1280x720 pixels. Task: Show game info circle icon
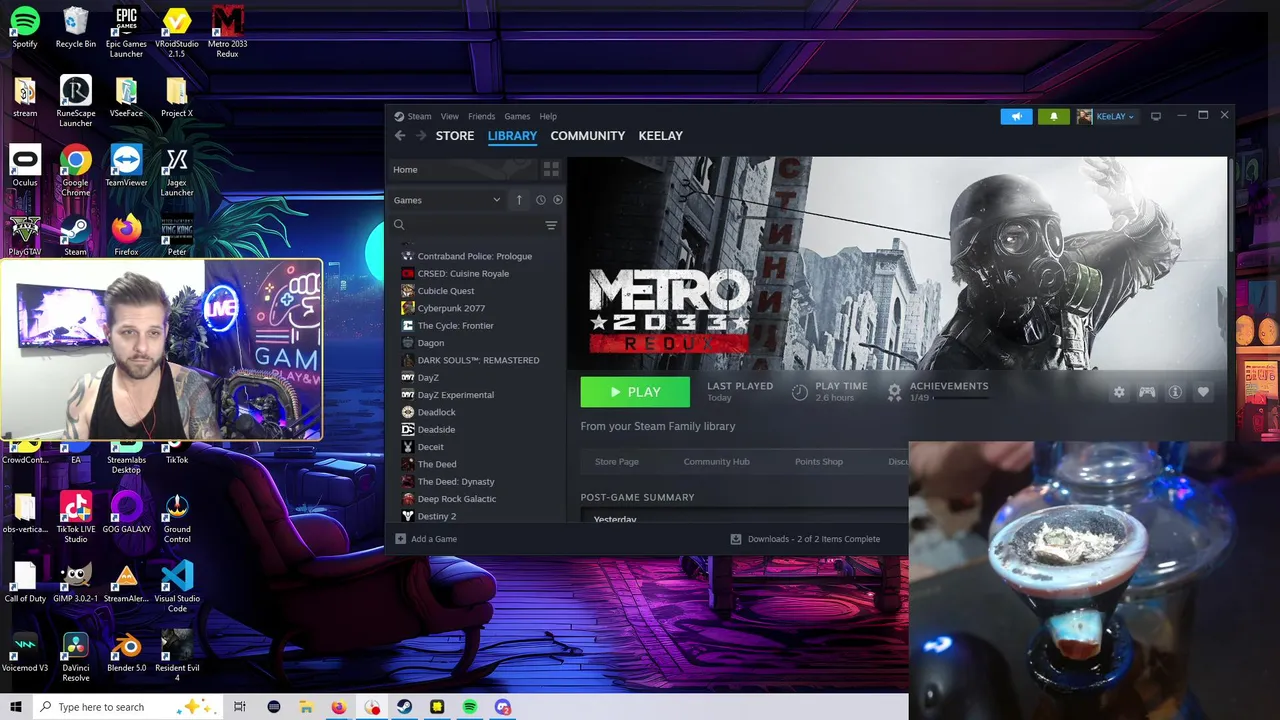click(x=1175, y=392)
